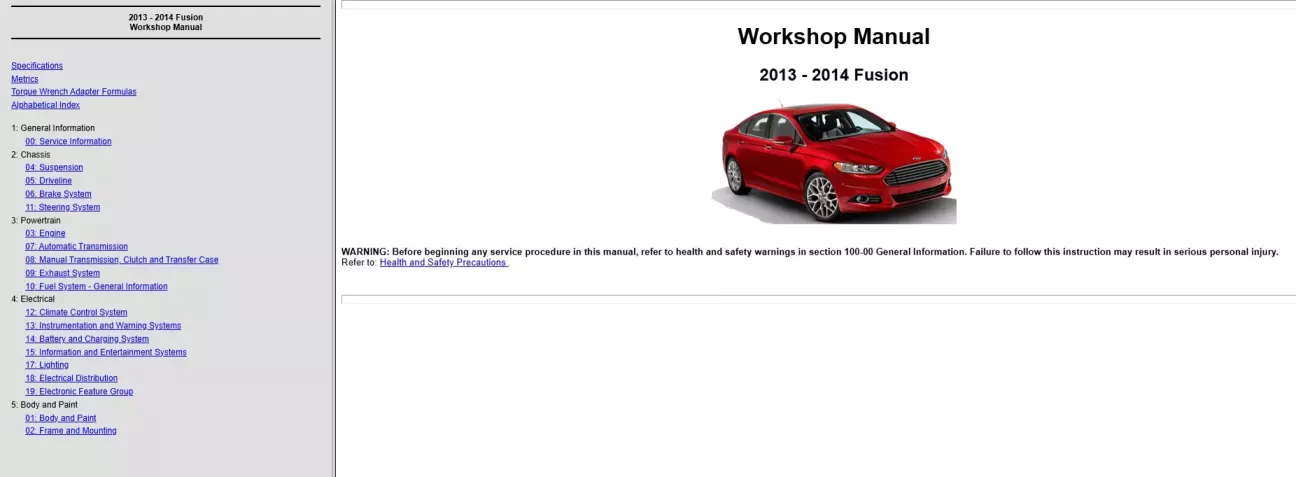Image resolution: width=1296 pixels, height=477 pixels.
Task: Open section 05: Driveline
Action: (49, 181)
